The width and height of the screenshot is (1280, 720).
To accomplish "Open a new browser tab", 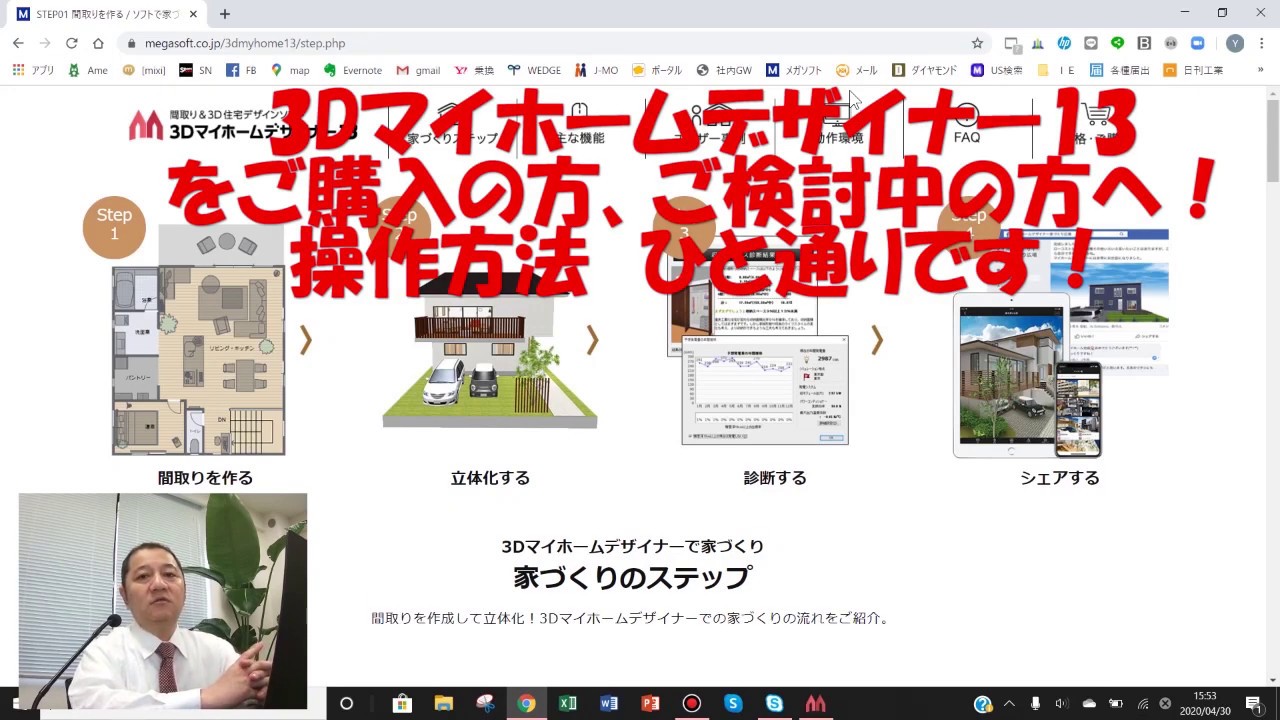I will pos(224,14).
